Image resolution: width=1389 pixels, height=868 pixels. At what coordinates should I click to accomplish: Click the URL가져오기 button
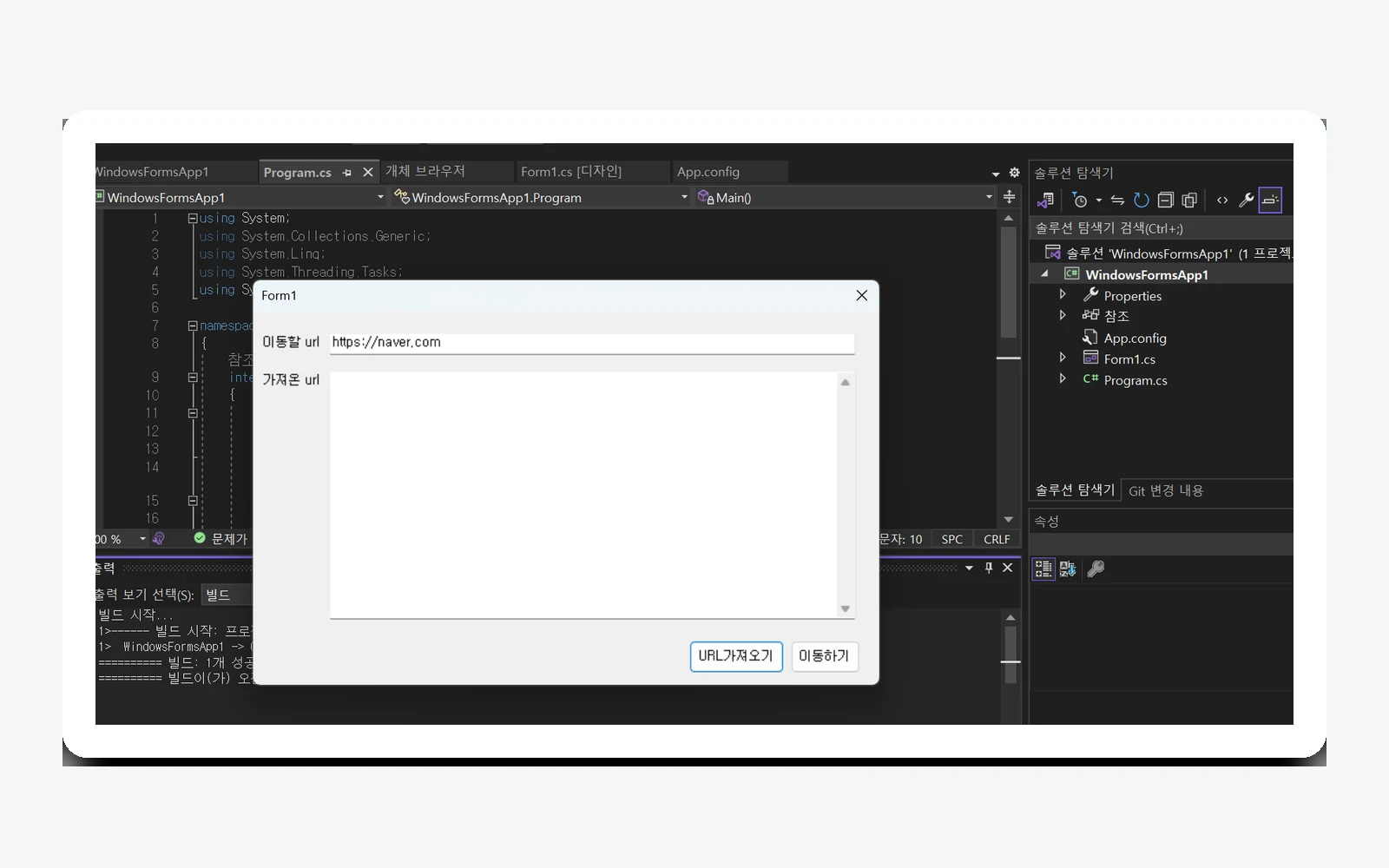point(736,656)
